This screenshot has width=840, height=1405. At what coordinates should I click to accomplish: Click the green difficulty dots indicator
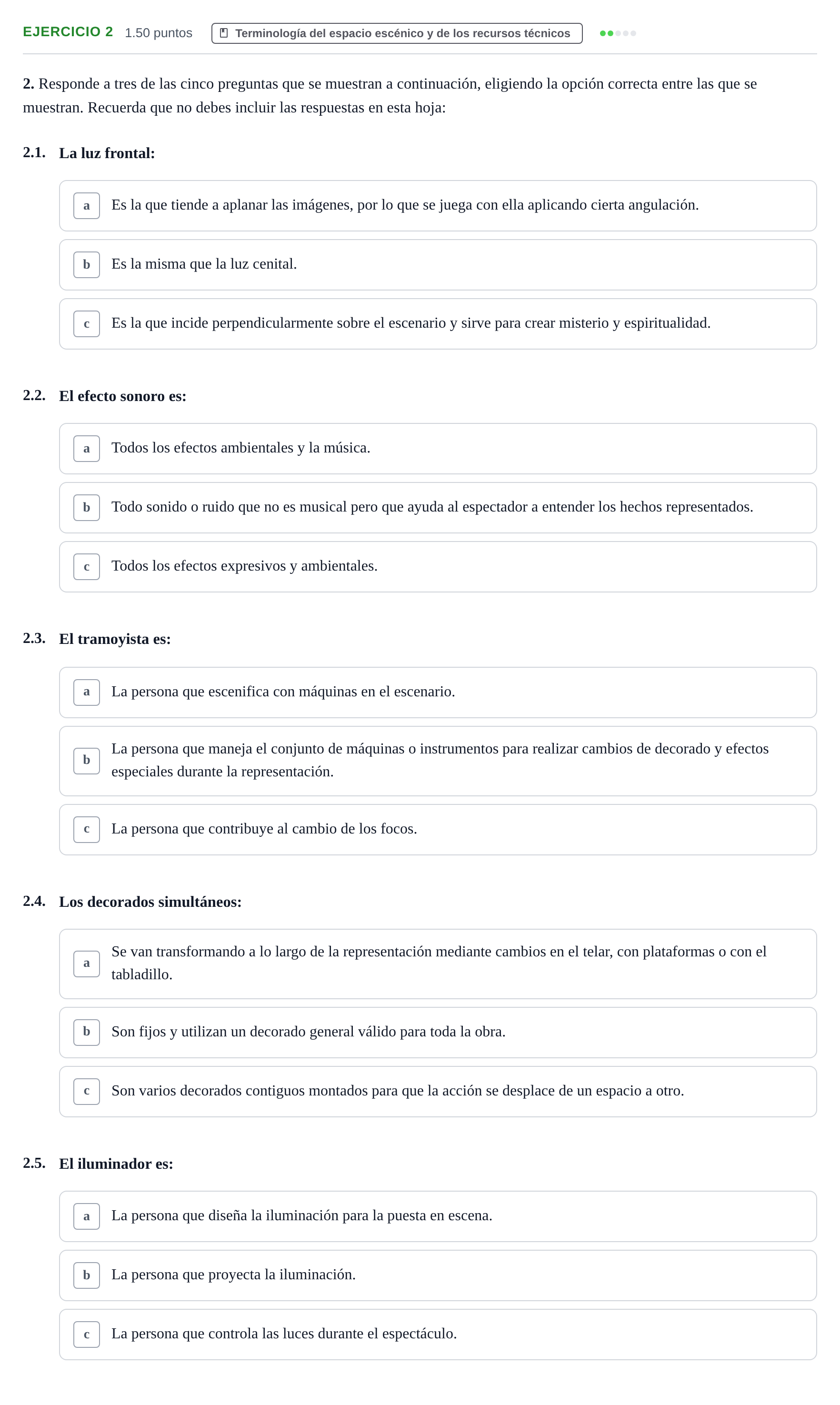click(618, 33)
